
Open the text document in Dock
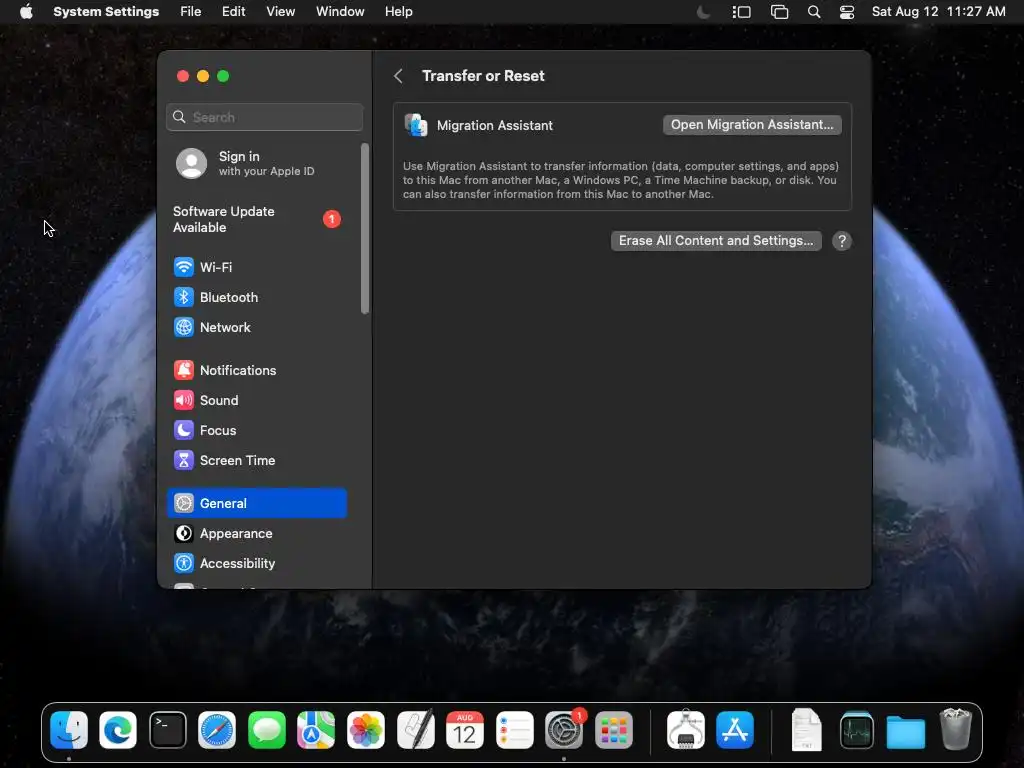click(x=807, y=729)
